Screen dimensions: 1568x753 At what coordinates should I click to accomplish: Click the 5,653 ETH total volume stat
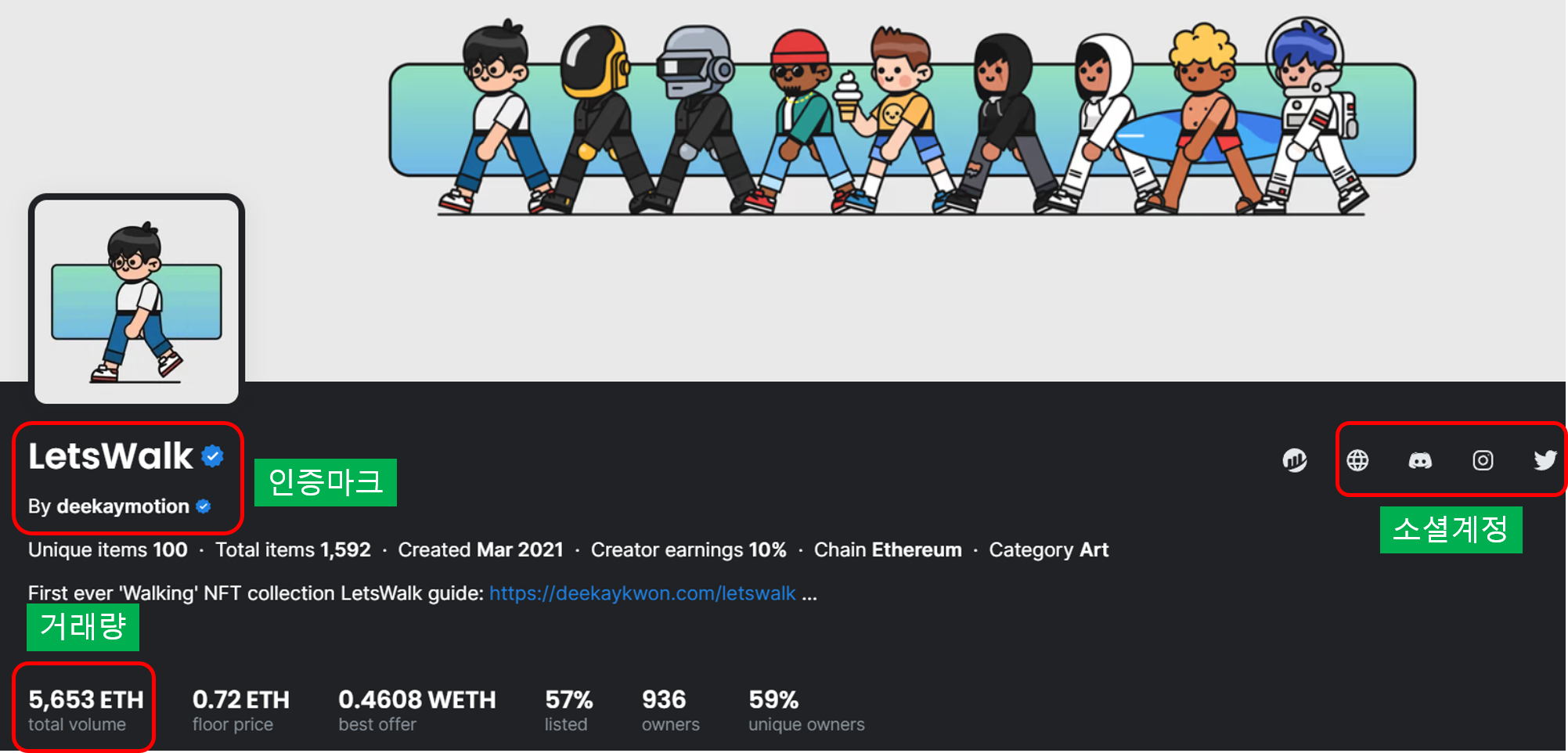point(85,709)
